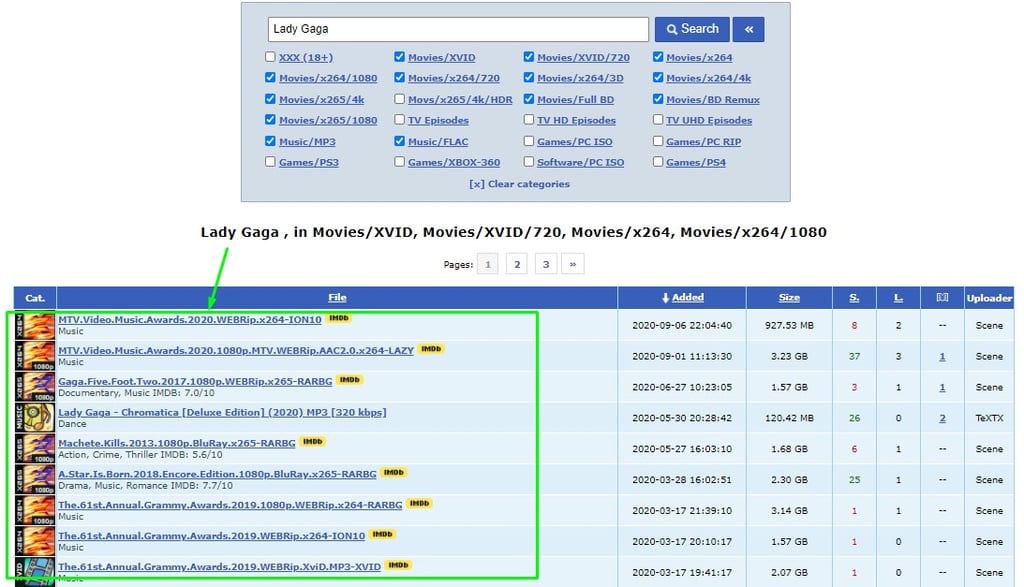Check the Games/PS4 checkbox
Image resolution: width=1024 pixels, height=587 pixels.
[658, 162]
